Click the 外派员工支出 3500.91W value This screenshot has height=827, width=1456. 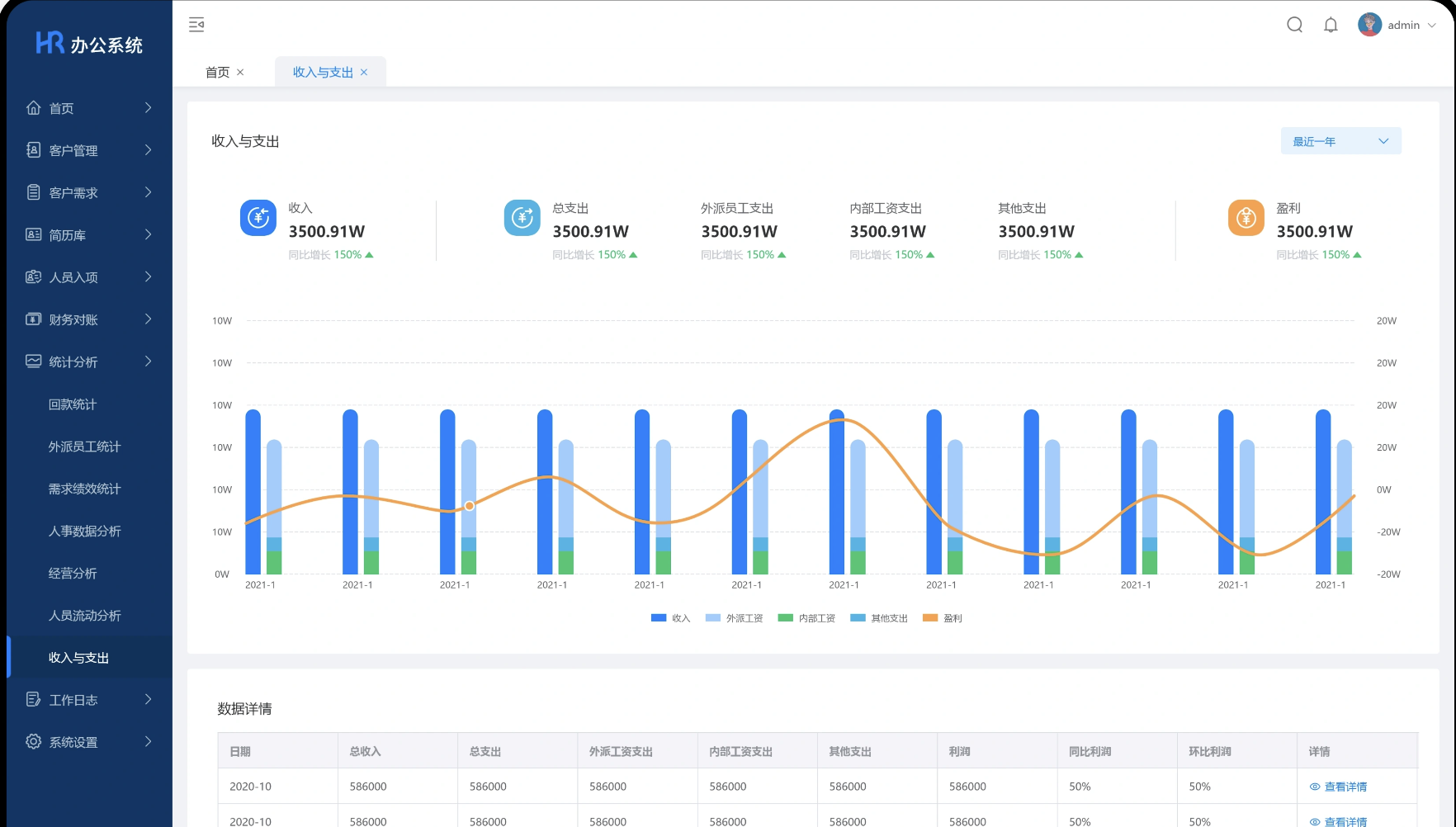click(x=740, y=232)
